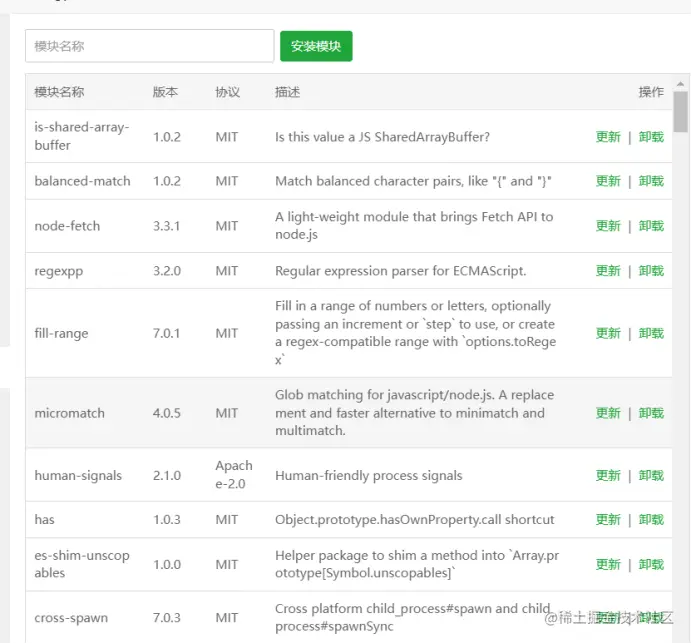The height and width of the screenshot is (644, 692).
Task: Select the micromatch module name
Action: (x=69, y=413)
